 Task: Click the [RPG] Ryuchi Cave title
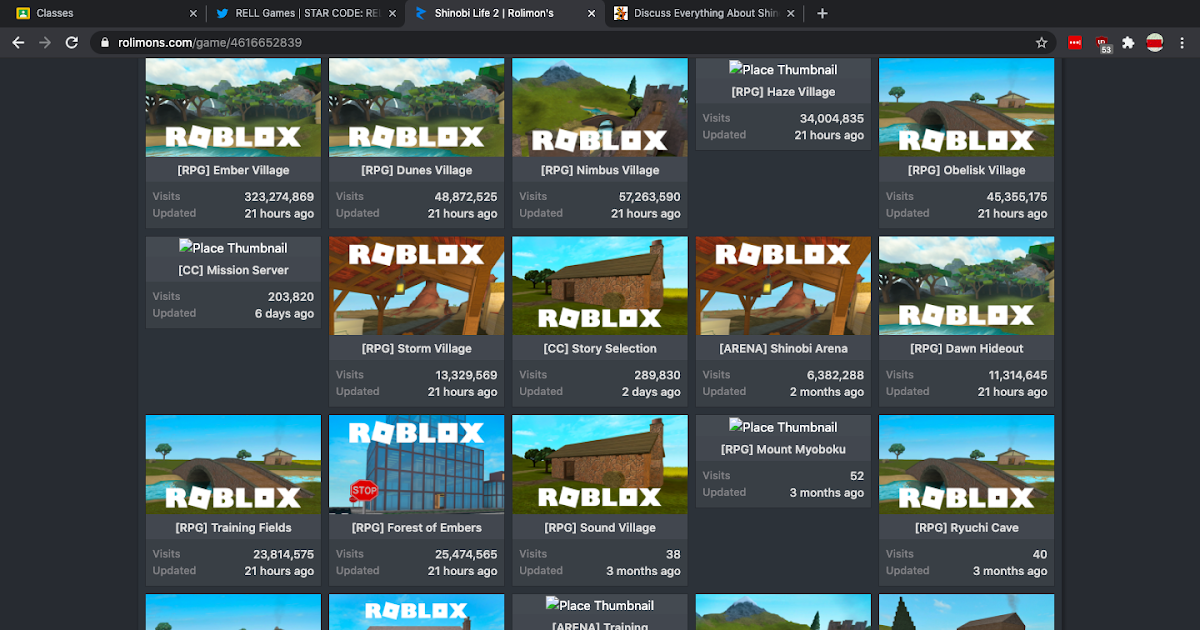click(966, 528)
